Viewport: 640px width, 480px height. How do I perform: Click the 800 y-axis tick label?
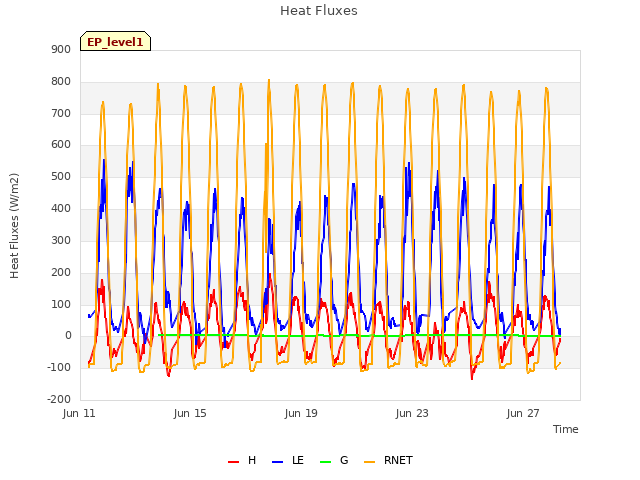pos(61,82)
